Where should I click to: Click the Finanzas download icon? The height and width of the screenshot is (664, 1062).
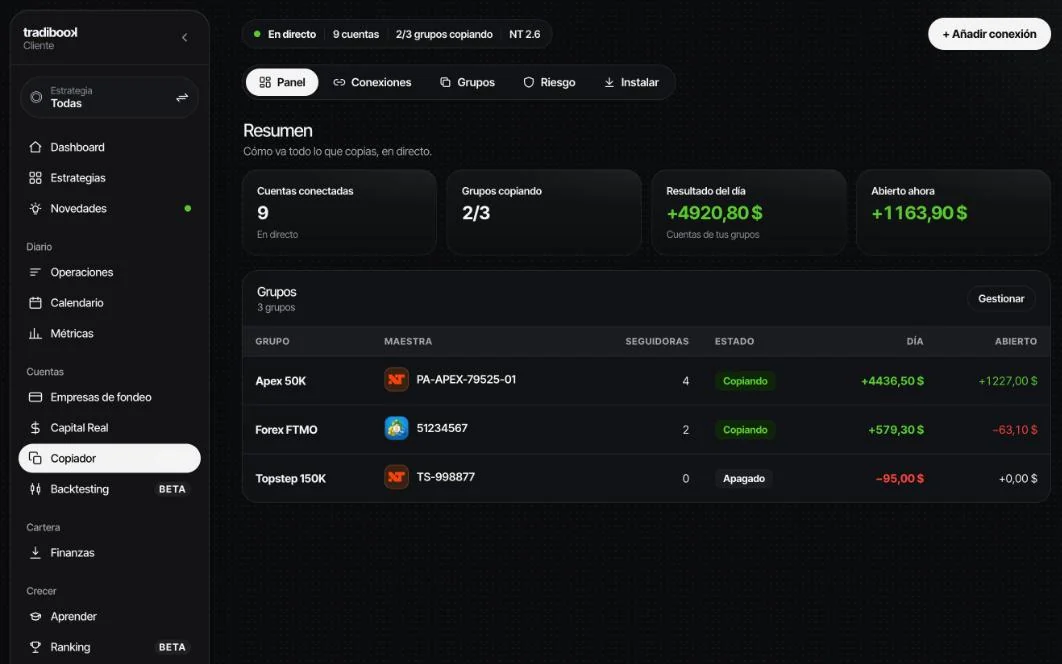pyautogui.click(x=35, y=552)
